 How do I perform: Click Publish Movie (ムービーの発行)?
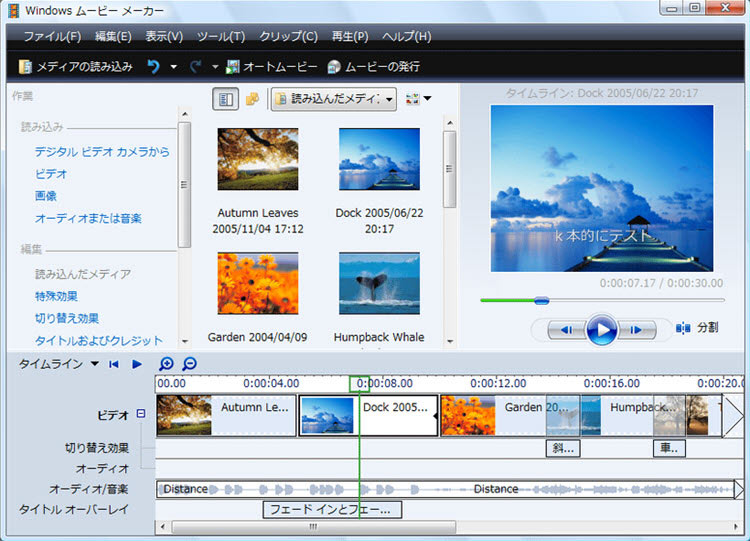coord(374,66)
